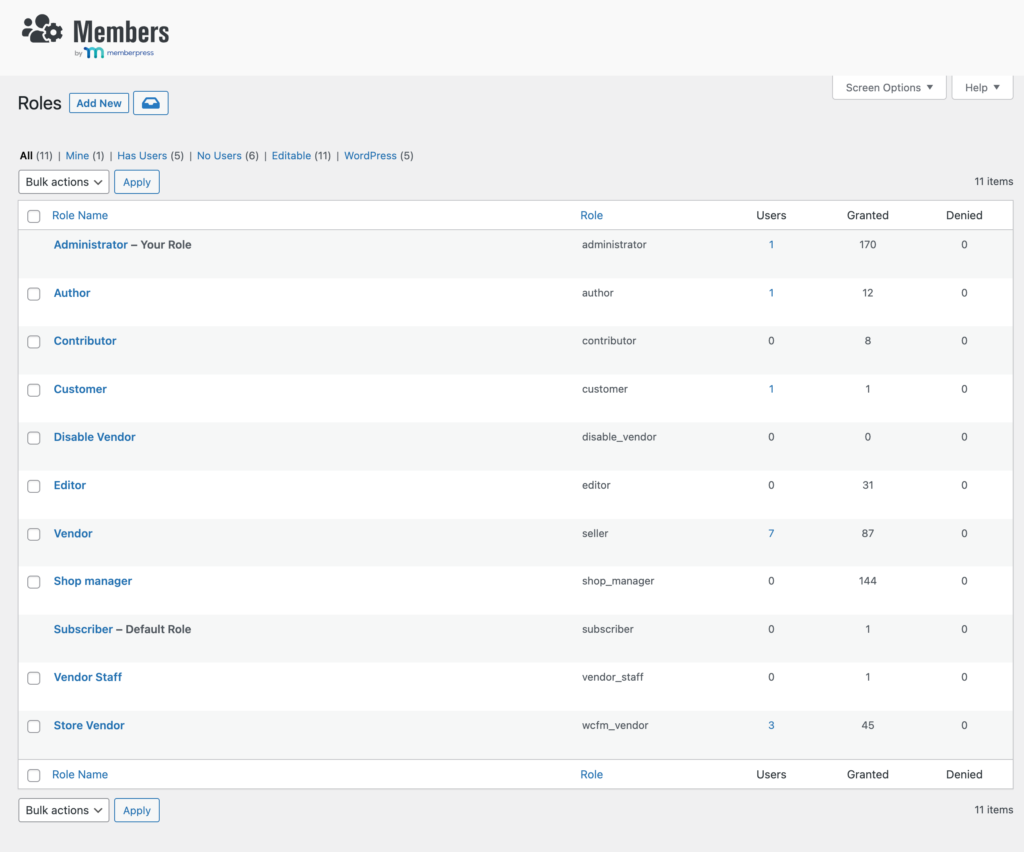Open the top Bulk actions dropdown
This screenshot has height=852, width=1024.
64,182
